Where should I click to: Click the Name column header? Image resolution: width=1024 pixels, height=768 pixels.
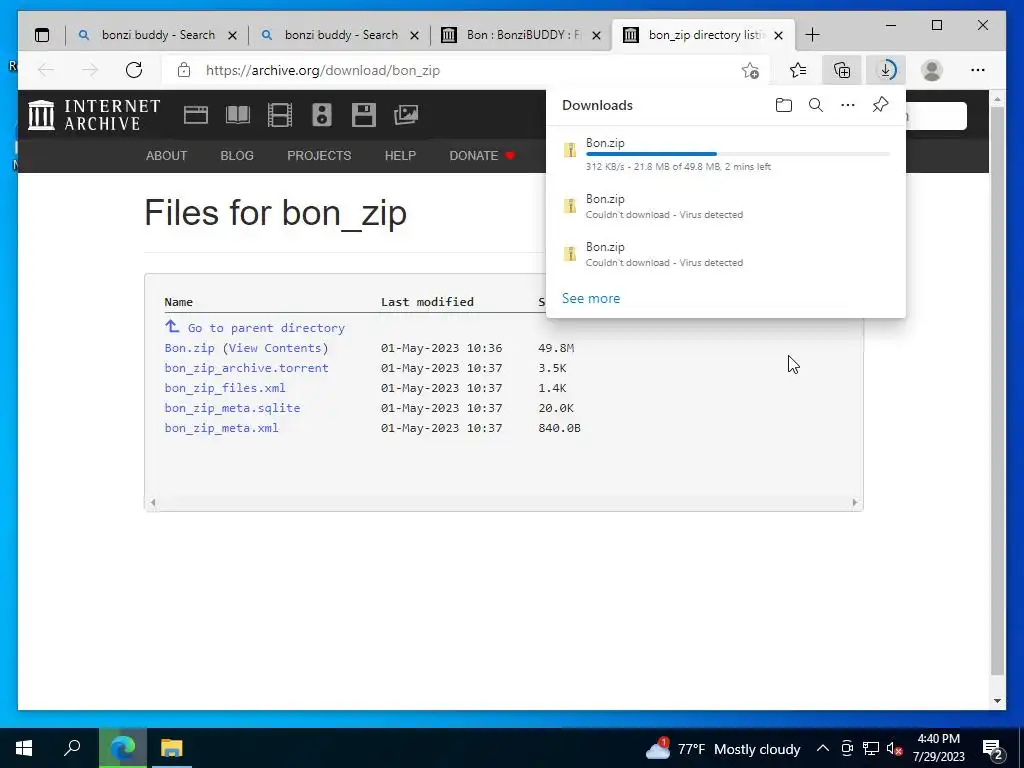click(178, 302)
